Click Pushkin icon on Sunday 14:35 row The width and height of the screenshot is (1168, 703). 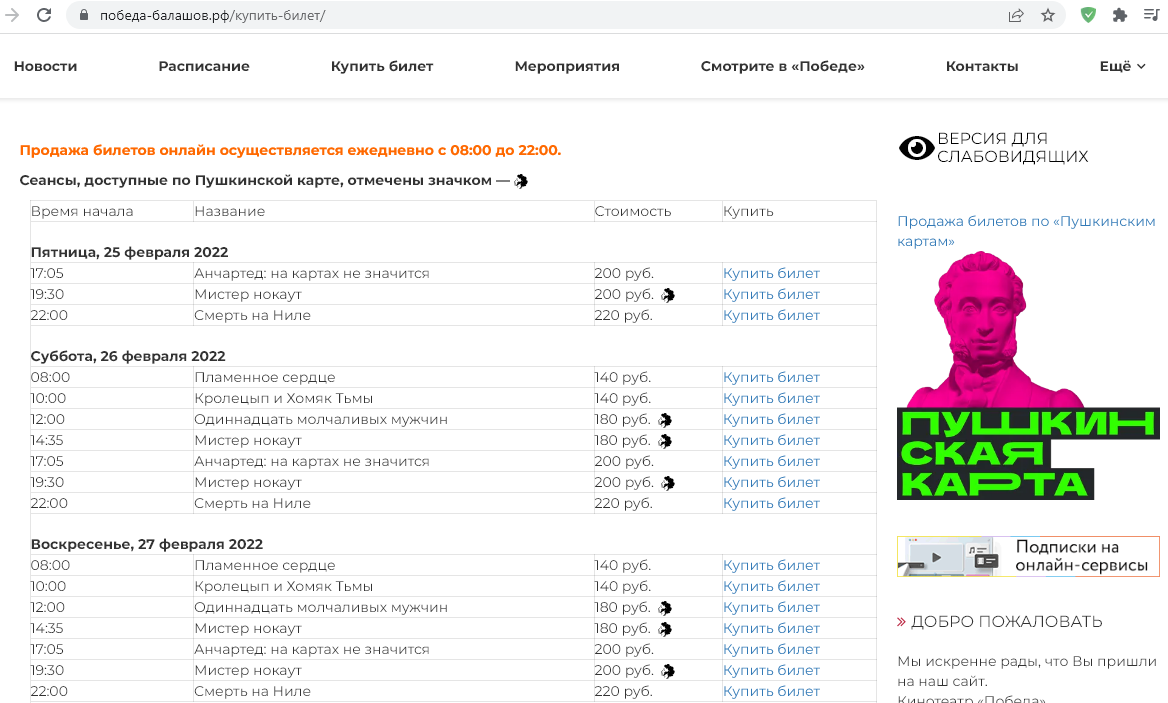point(665,629)
